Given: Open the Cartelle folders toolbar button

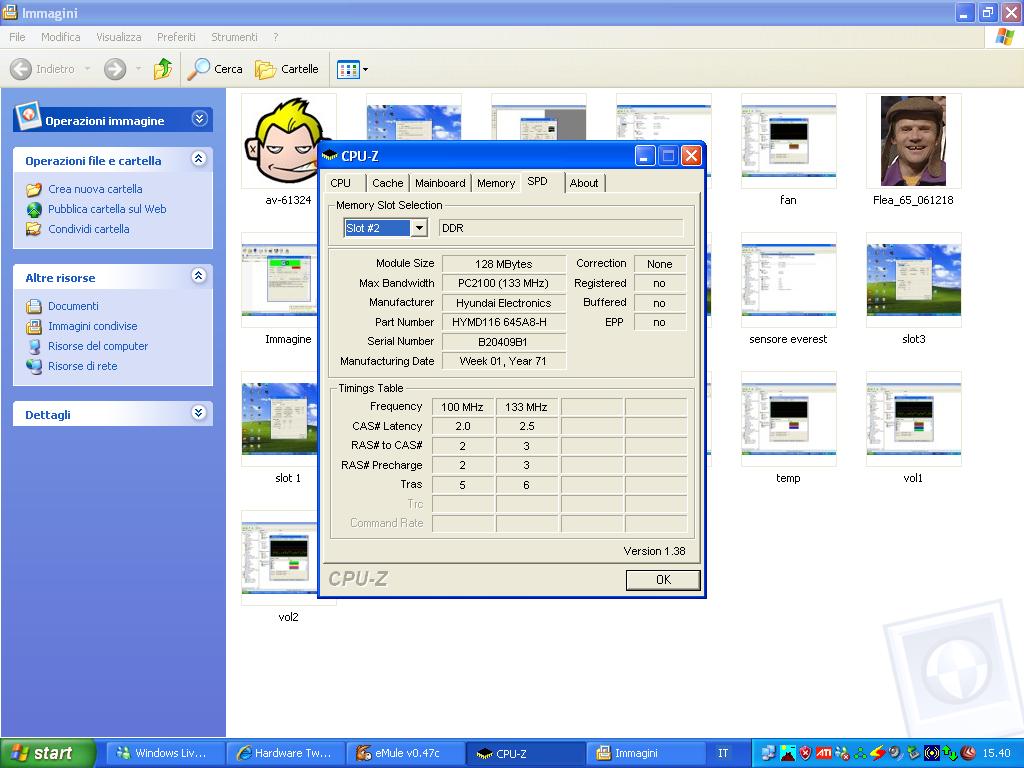Looking at the screenshot, I should (287, 69).
